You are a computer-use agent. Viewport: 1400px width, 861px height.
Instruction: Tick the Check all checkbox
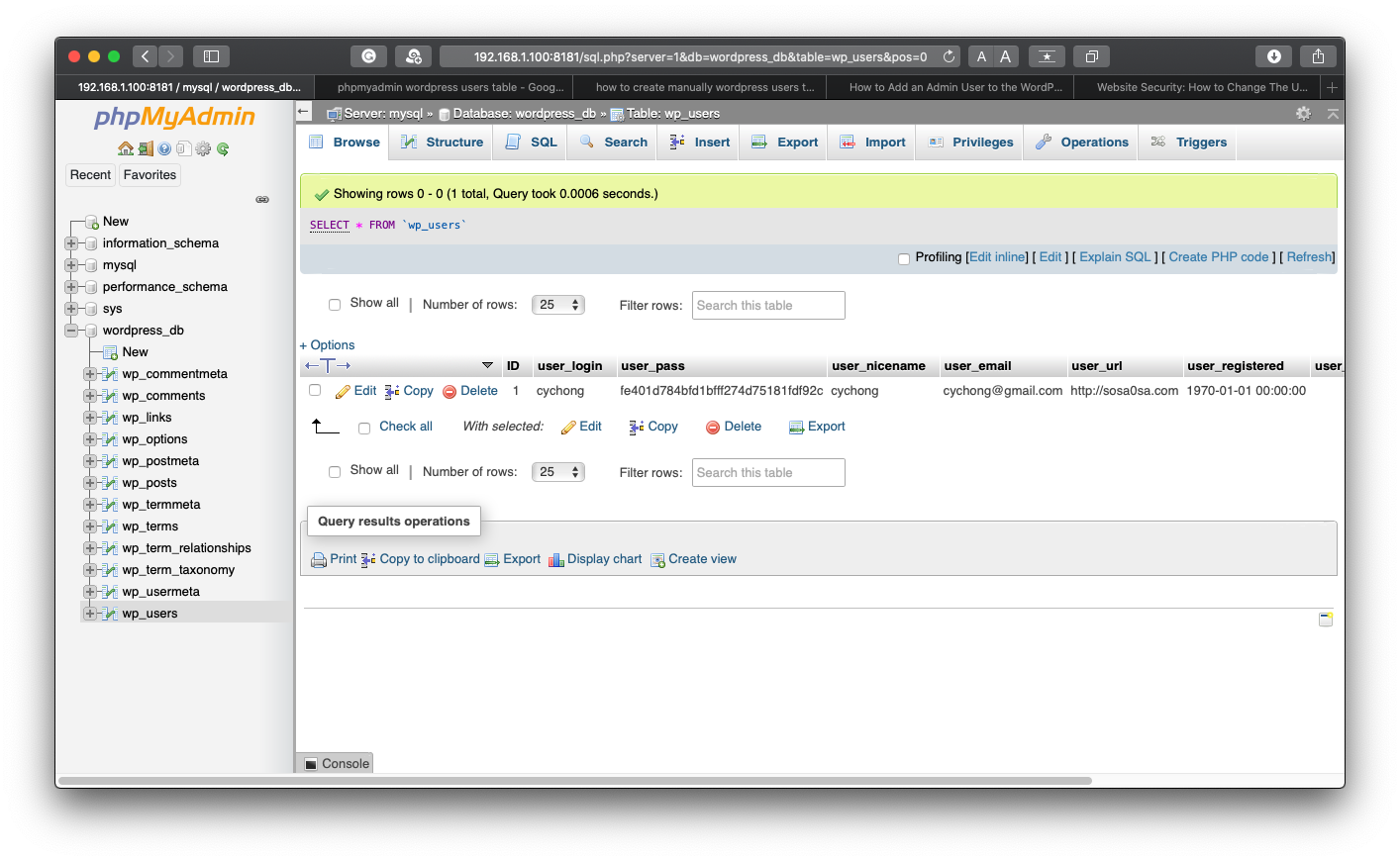tap(364, 429)
